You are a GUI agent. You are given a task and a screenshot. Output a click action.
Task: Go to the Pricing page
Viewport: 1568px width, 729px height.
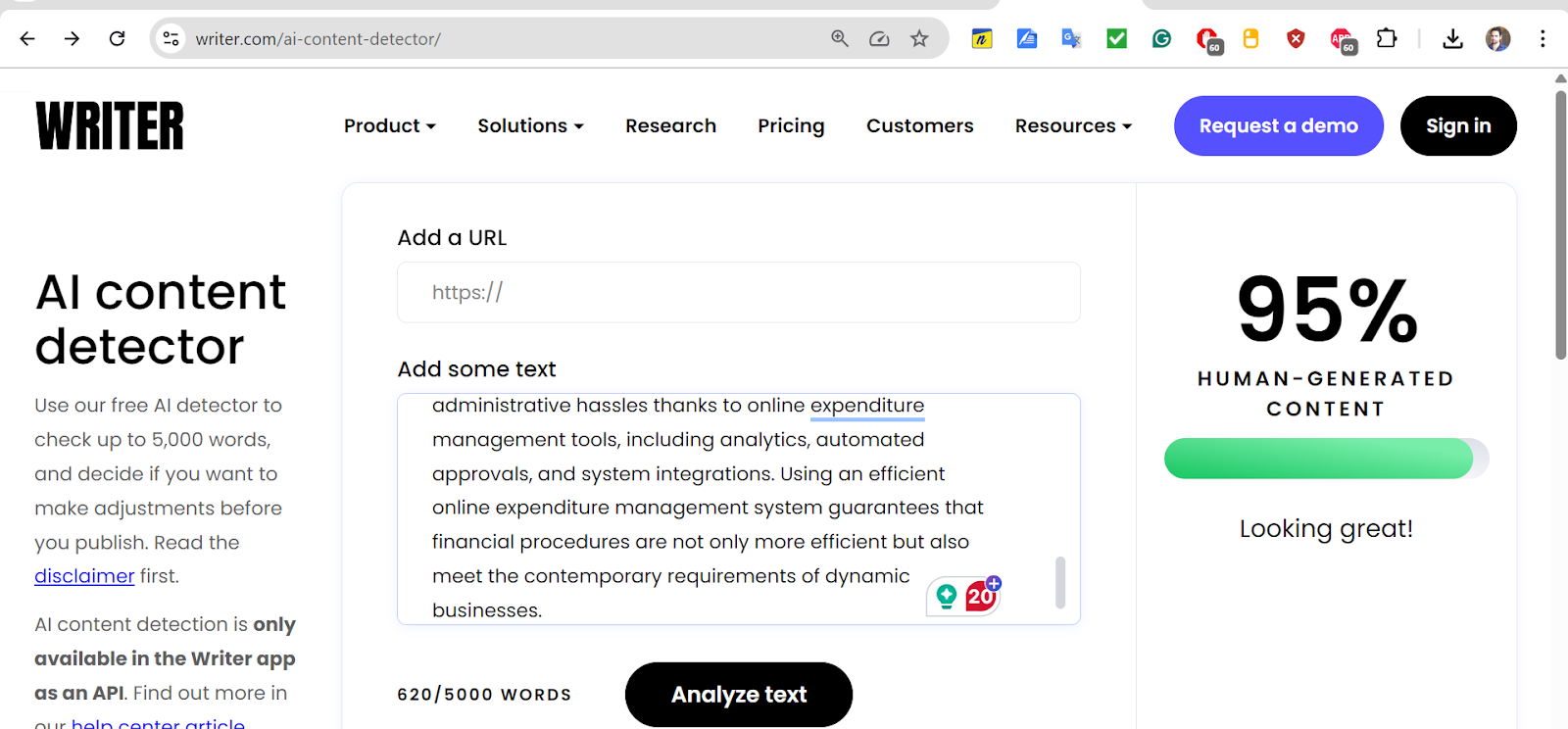coord(791,126)
